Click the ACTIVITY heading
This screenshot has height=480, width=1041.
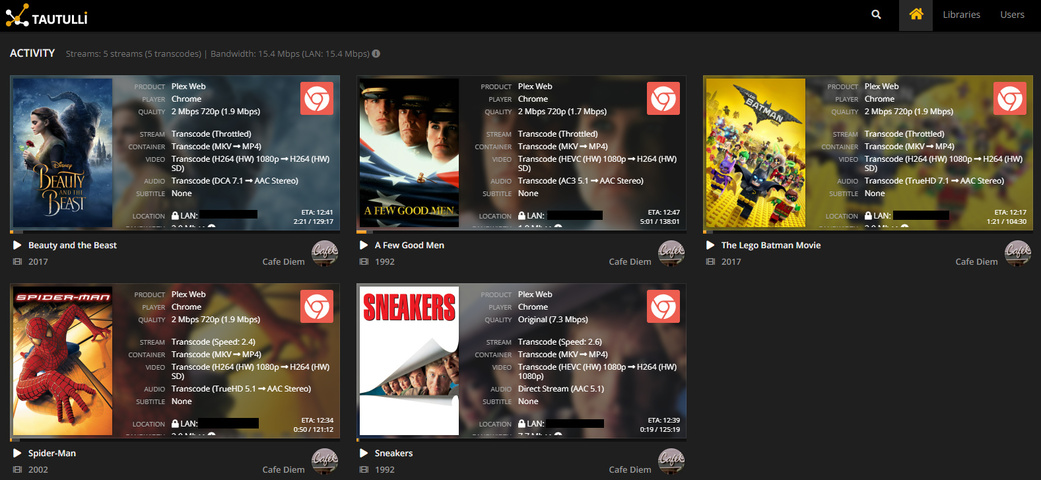[33, 53]
